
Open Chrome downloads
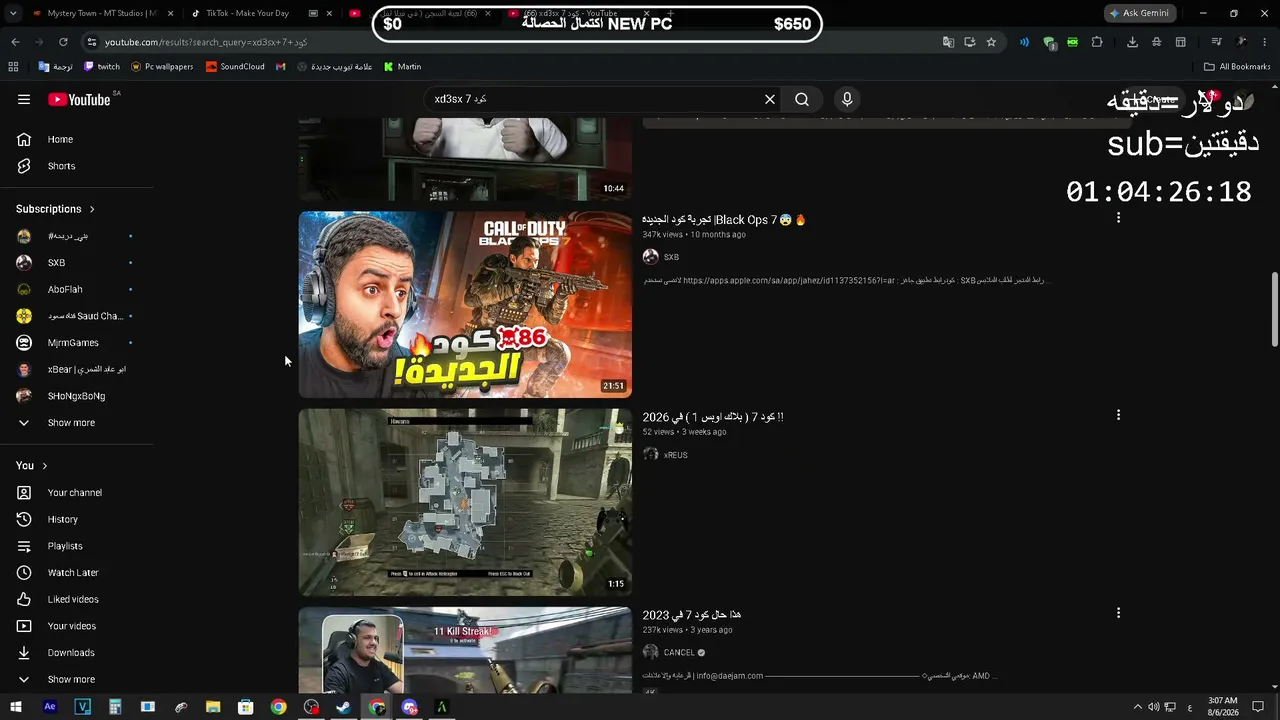1132,42
